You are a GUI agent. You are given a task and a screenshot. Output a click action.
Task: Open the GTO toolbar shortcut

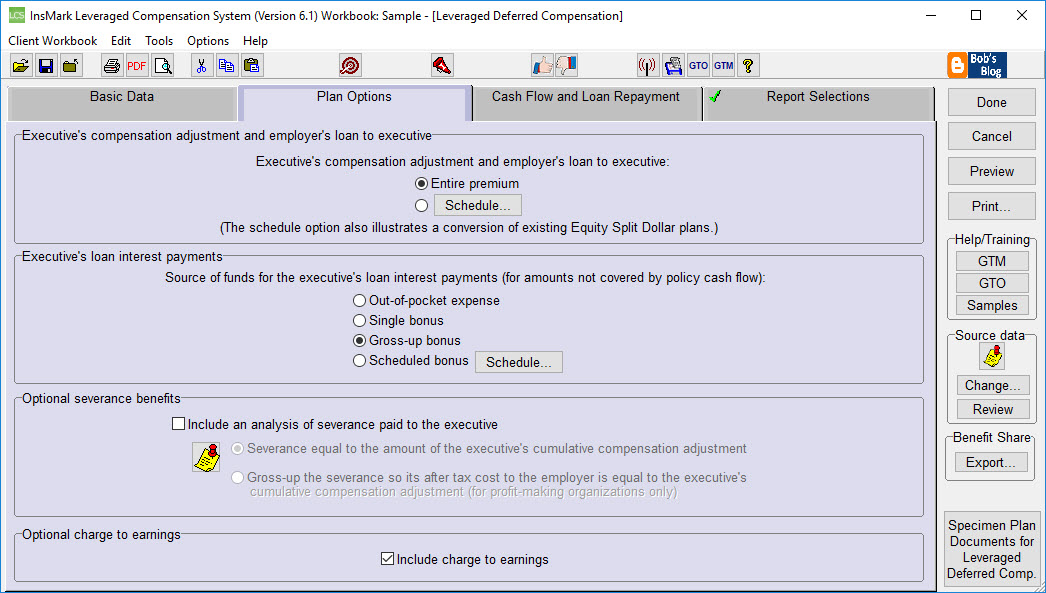(698, 64)
